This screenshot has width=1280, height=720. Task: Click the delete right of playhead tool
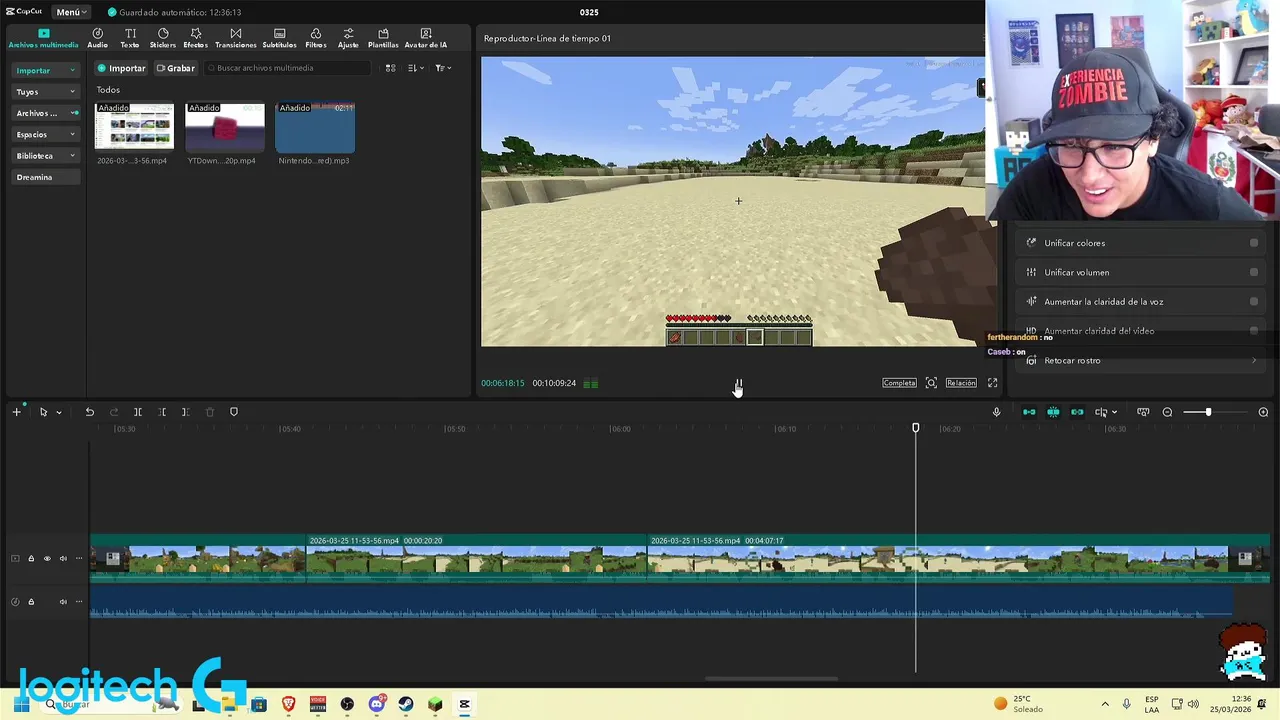coord(185,412)
